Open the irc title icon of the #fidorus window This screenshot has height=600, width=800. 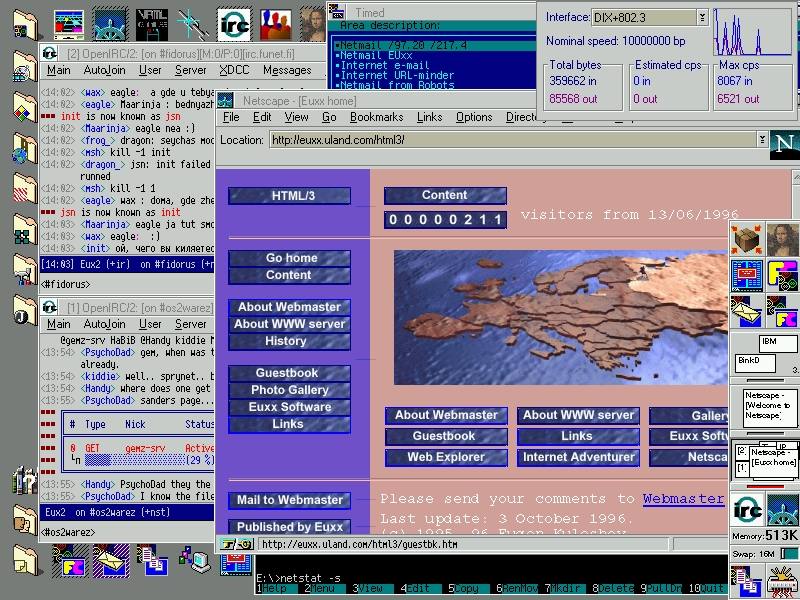click(49, 53)
